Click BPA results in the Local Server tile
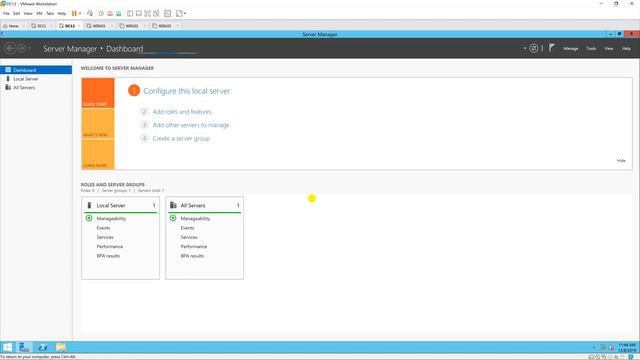The height and width of the screenshot is (360, 640). 108,256
